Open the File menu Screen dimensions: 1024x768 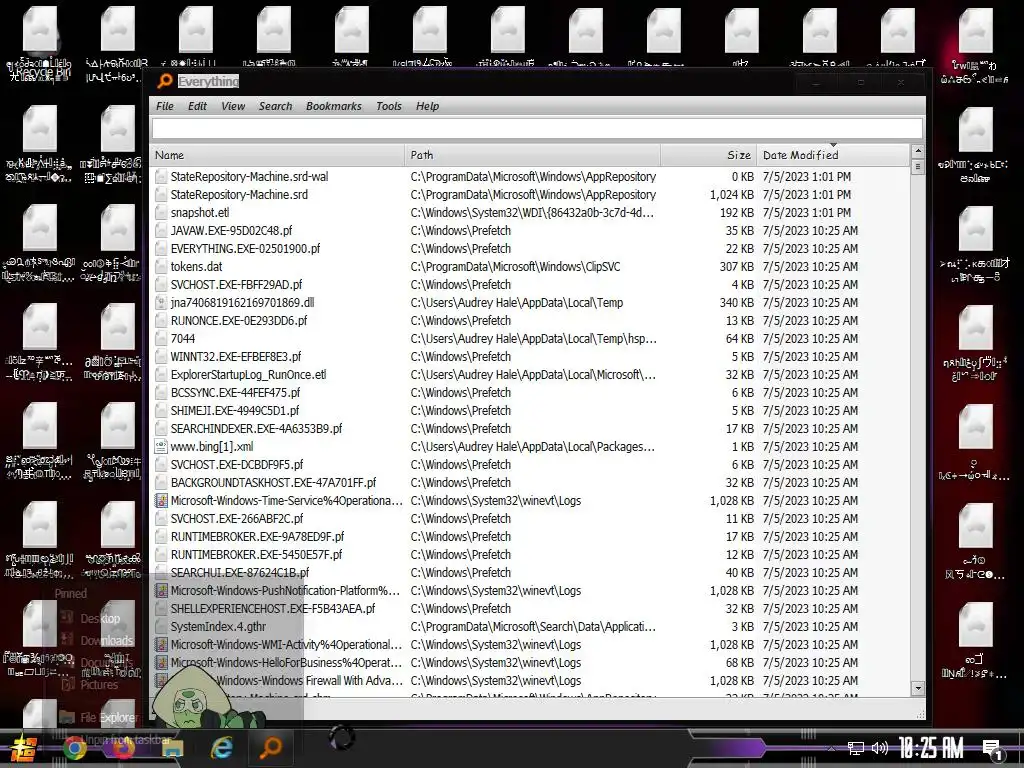tap(165, 106)
